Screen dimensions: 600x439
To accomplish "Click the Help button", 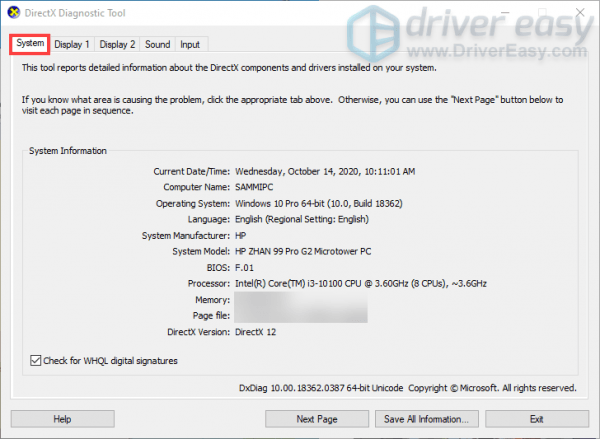I will (x=62, y=419).
